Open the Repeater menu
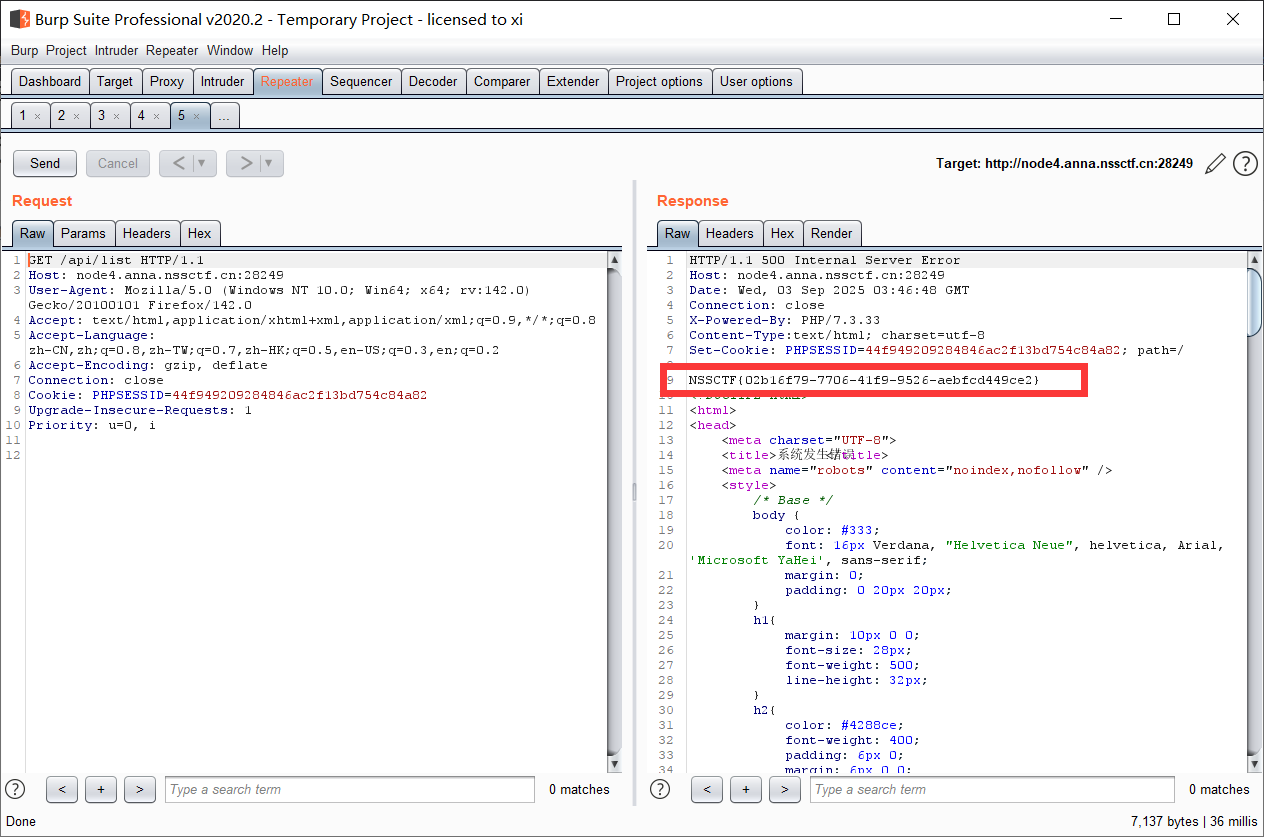Viewport: 1264px width, 837px height. [x=172, y=50]
